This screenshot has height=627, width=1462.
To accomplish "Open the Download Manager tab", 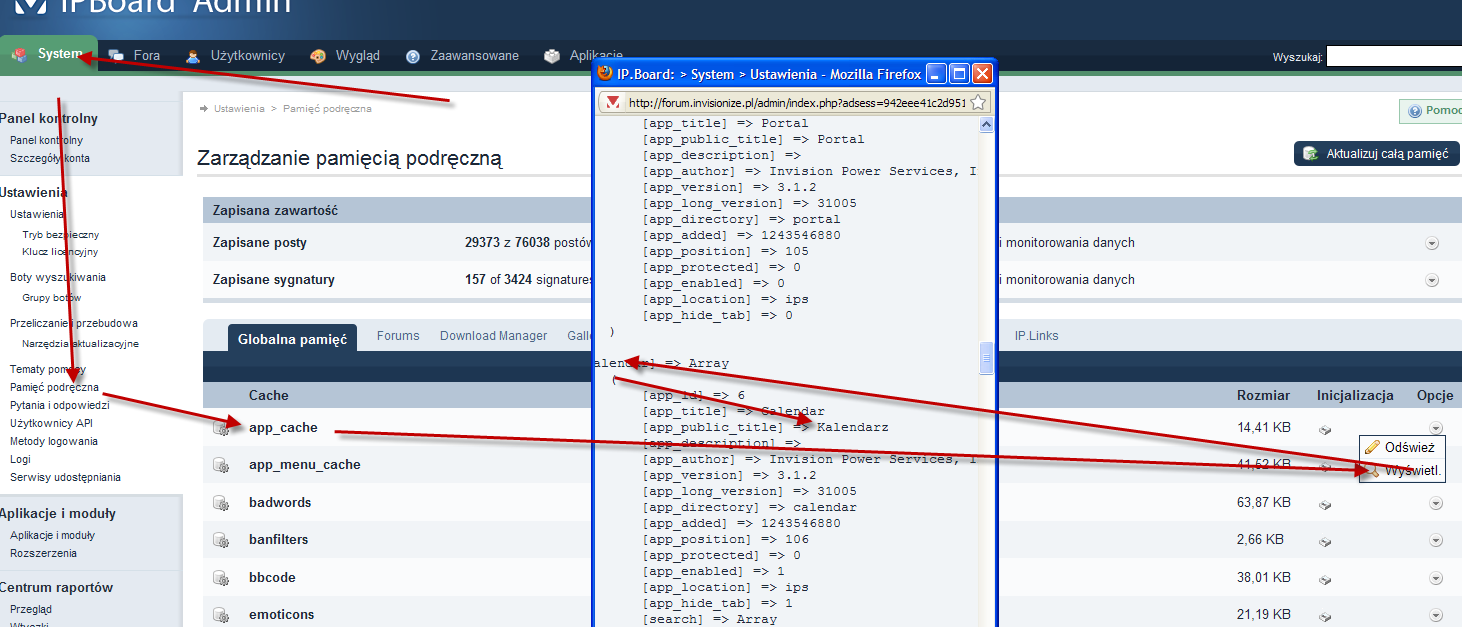I will coord(493,336).
